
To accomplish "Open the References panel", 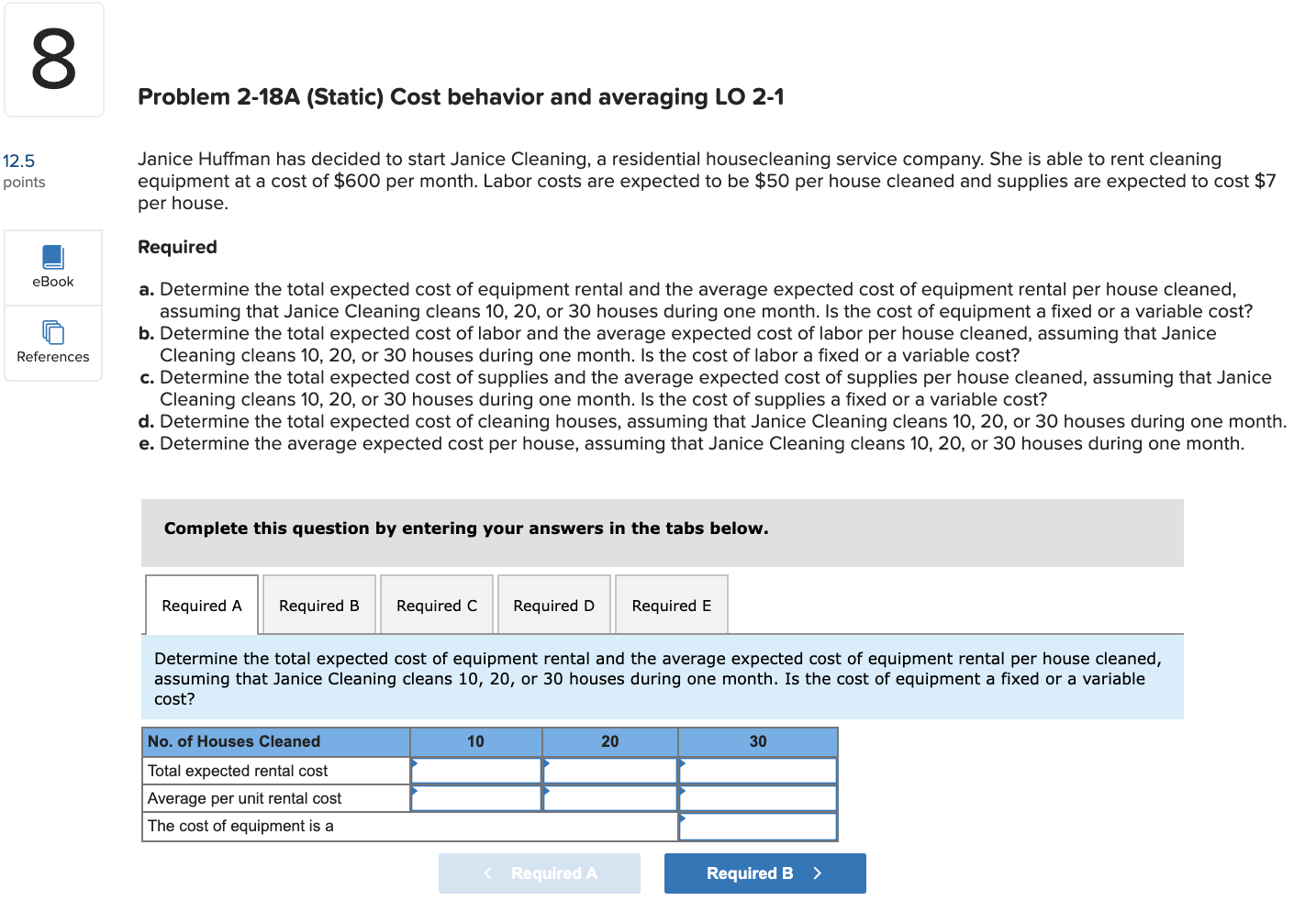I will [52, 343].
